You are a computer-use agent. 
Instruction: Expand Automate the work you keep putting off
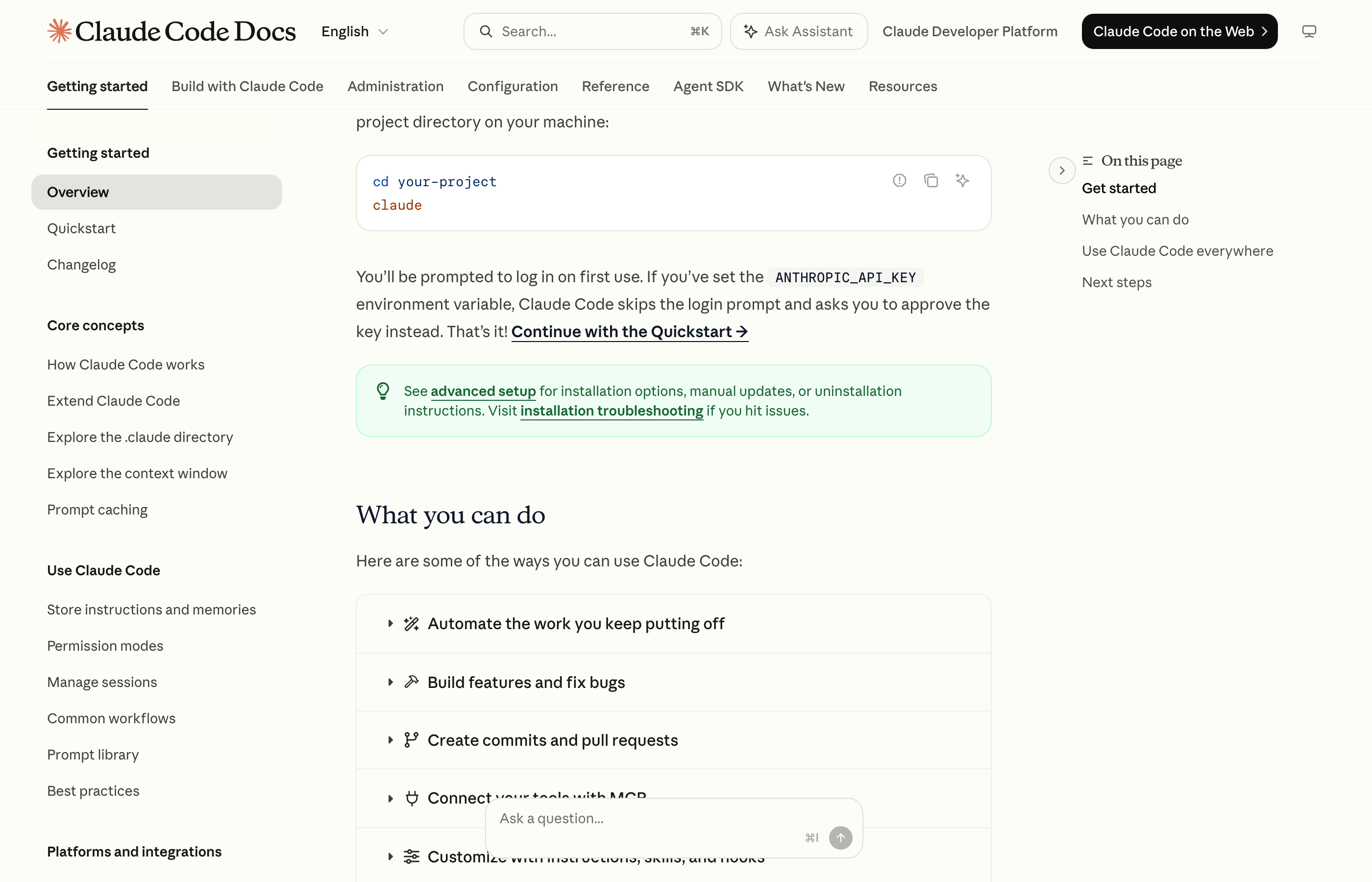673,624
